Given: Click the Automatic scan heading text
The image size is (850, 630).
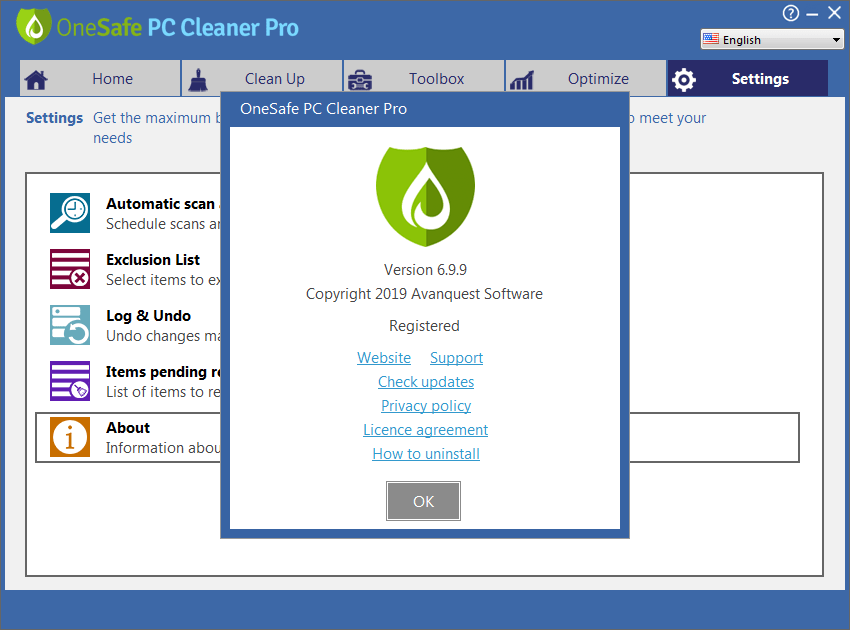Looking at the screenshot, I should [160, 204].
